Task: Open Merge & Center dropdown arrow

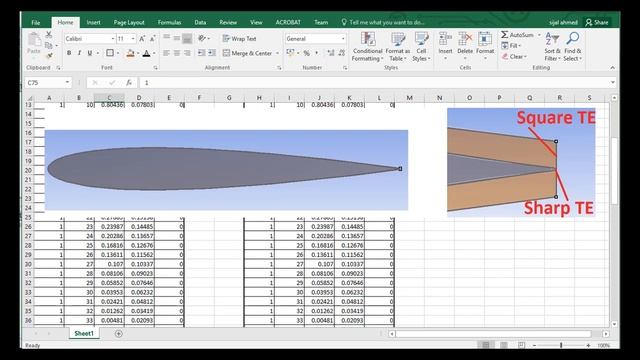Action: [x=278, y=53]
